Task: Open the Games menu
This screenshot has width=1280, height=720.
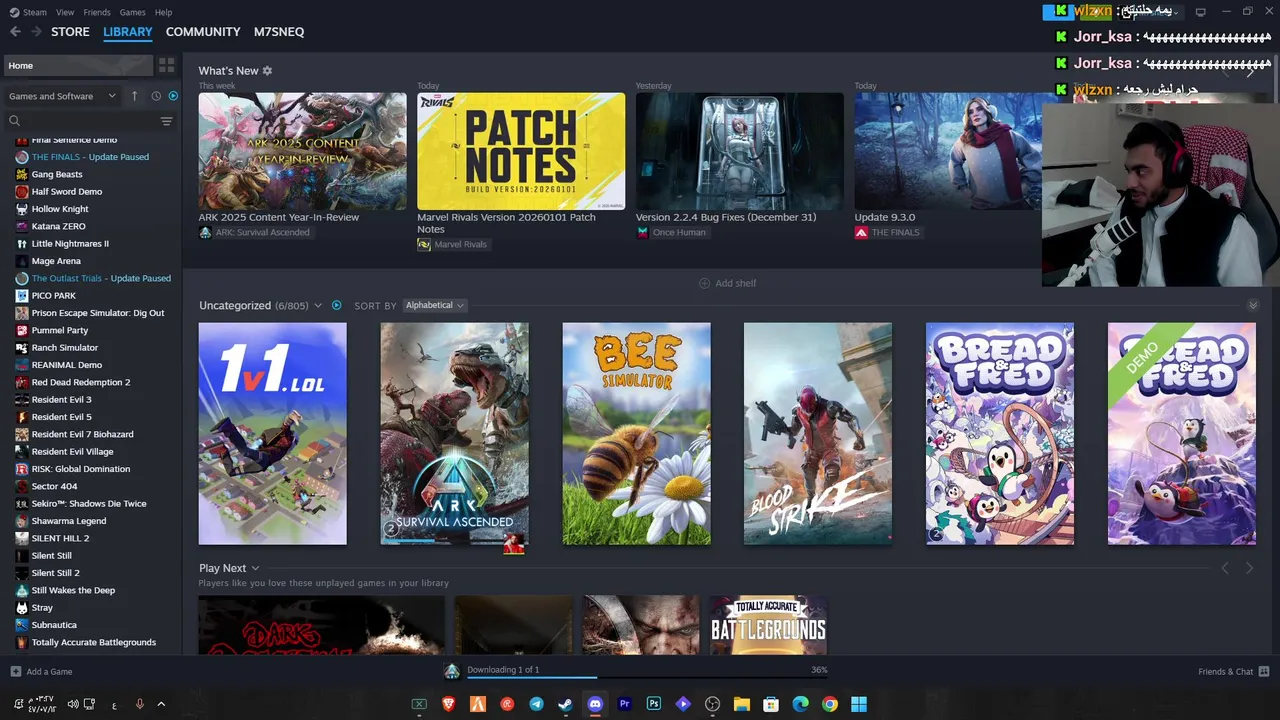Action: 132,12
